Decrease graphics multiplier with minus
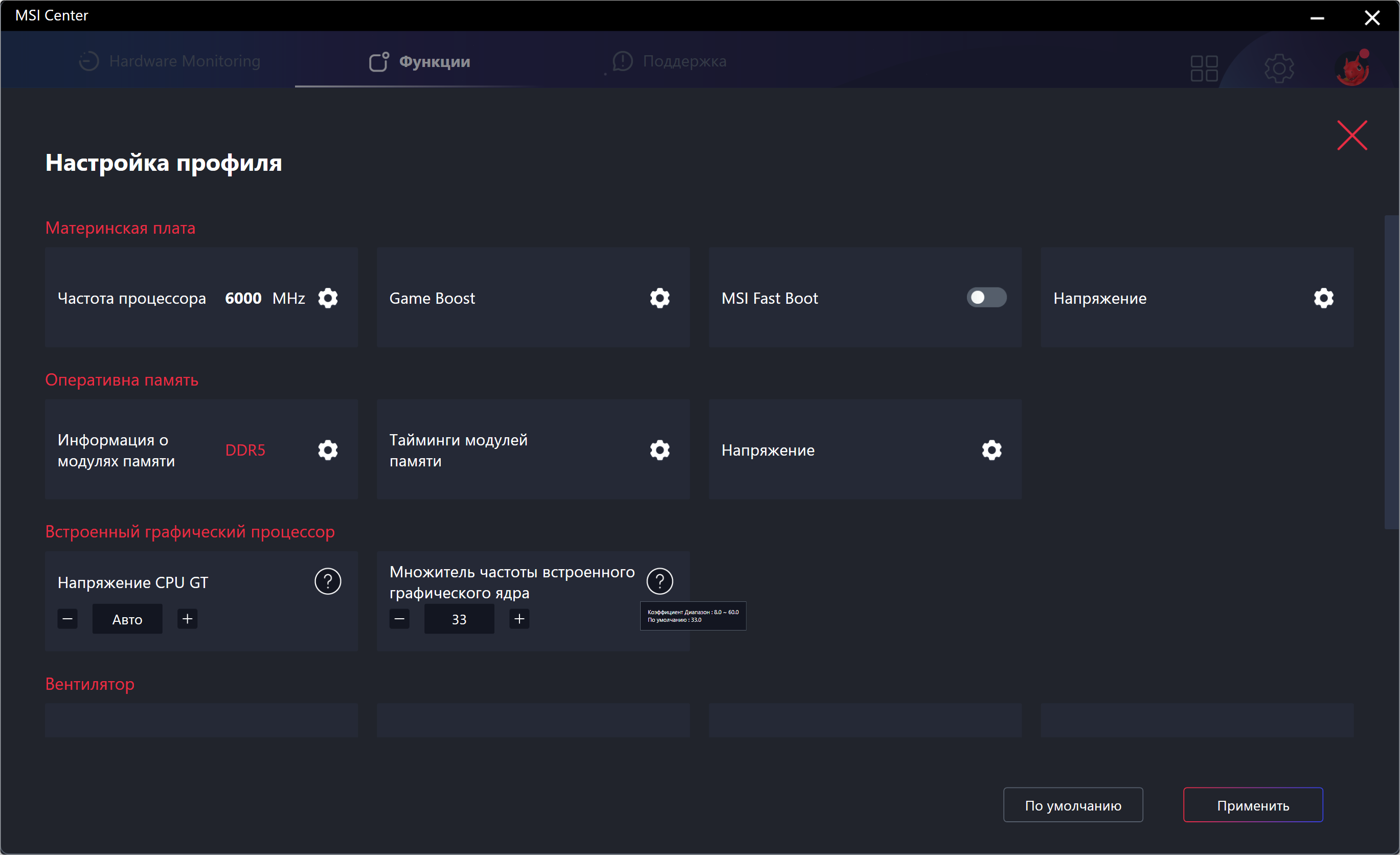 pyautogui.click(x=399, y=619)
